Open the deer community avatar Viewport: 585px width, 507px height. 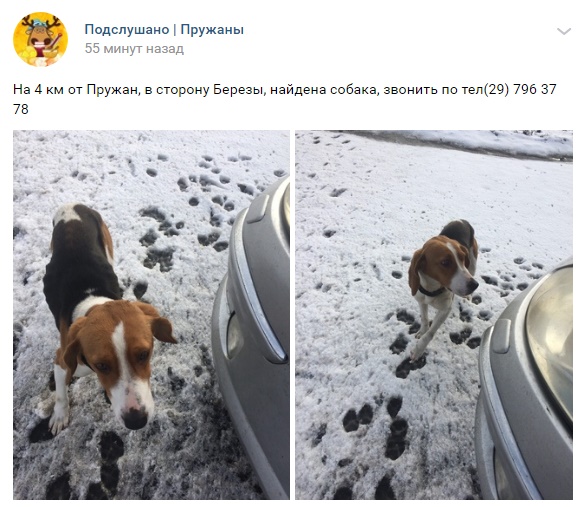(40, 39)
